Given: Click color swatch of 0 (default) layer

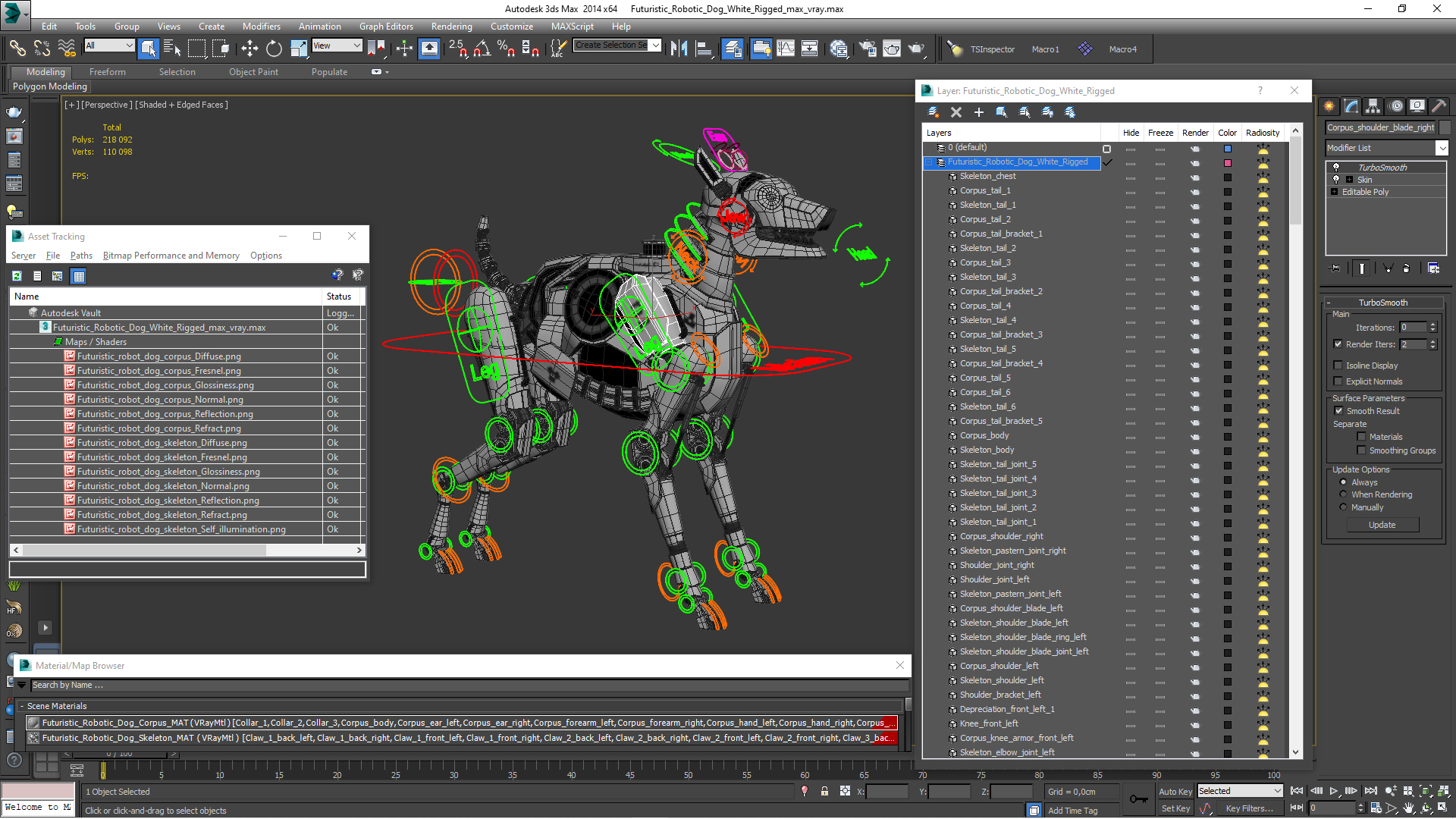Looking at the screenshot, I should pyautogui.click(x=1227, y=148).
